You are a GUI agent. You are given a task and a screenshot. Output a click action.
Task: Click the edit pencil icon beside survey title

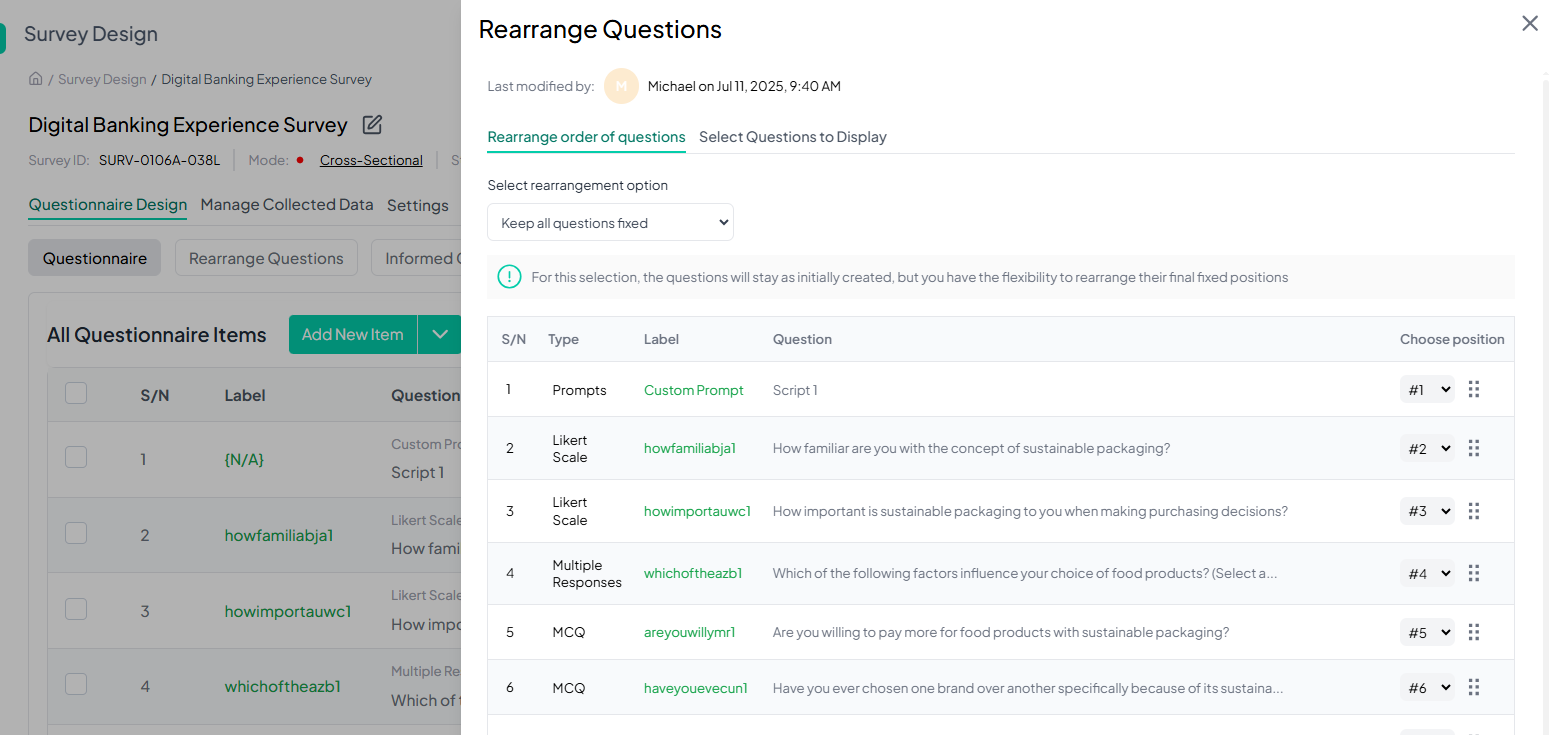pyautogui.click(x=372, y=125)
